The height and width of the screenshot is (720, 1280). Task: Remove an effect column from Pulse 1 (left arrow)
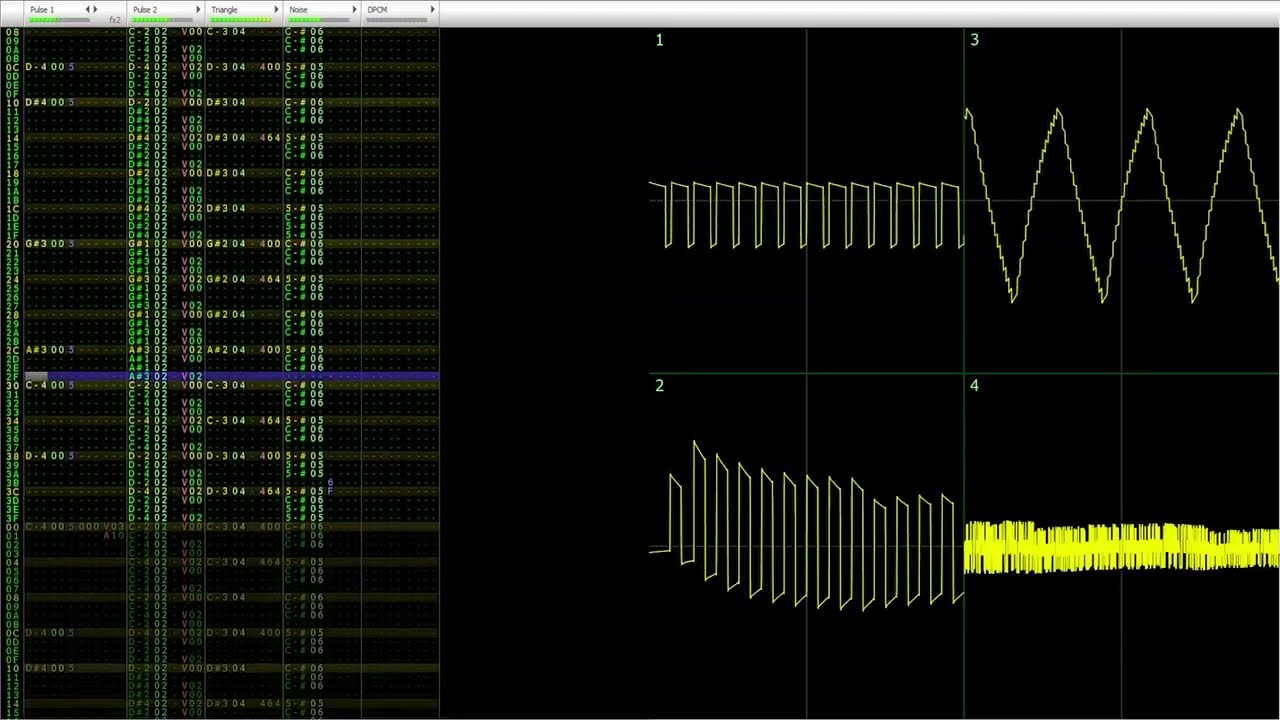coord(87,10)
